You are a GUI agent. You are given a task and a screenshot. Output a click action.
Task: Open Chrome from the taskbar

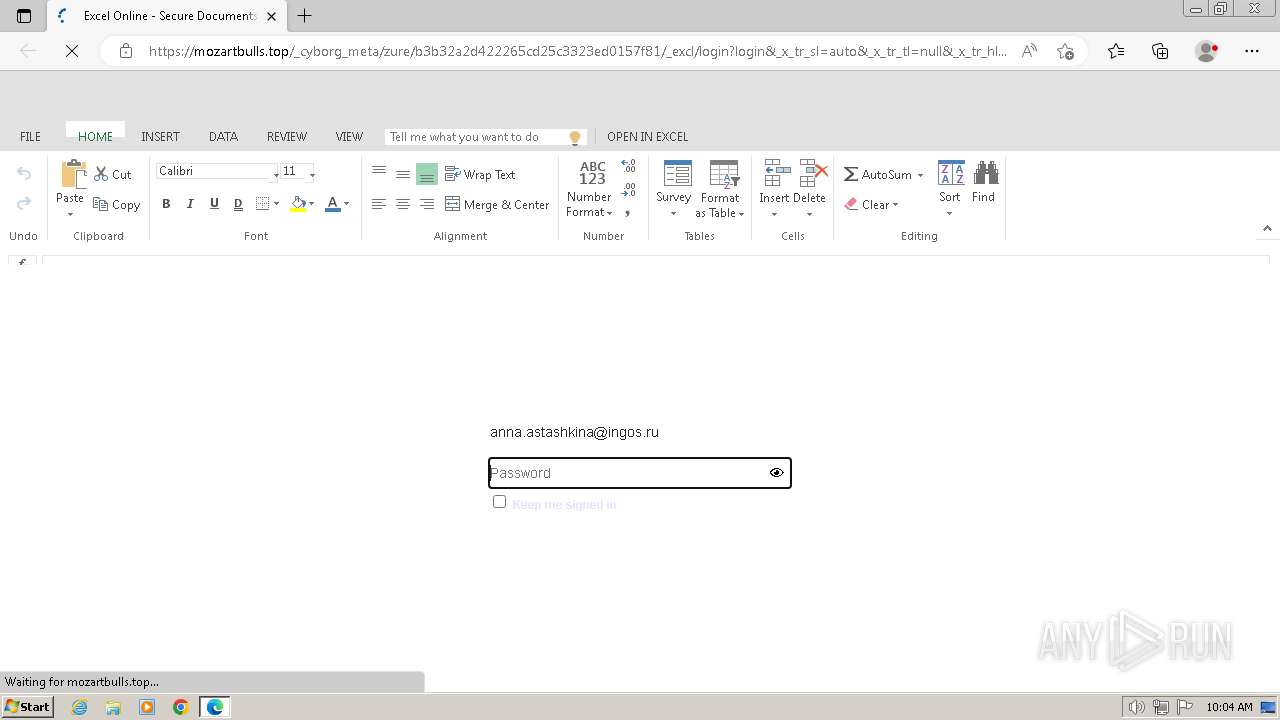click(x=181, y=707)
